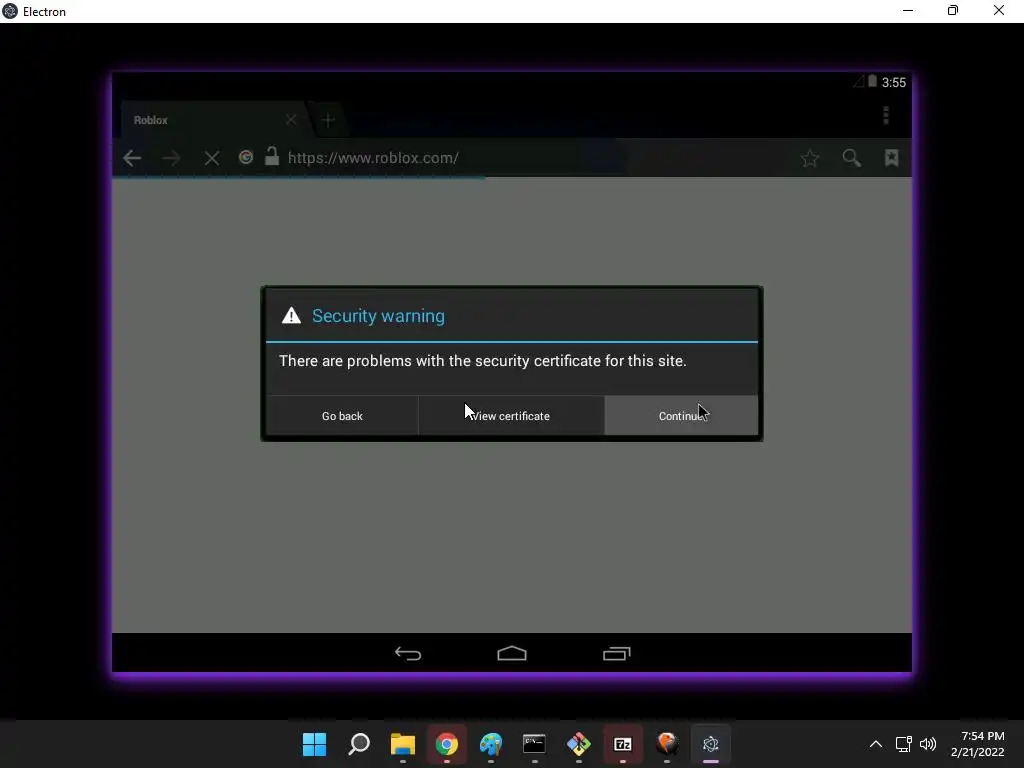Continue past the security warning
The height and width of the screenshot is (768, 1024).
[681, 415]
